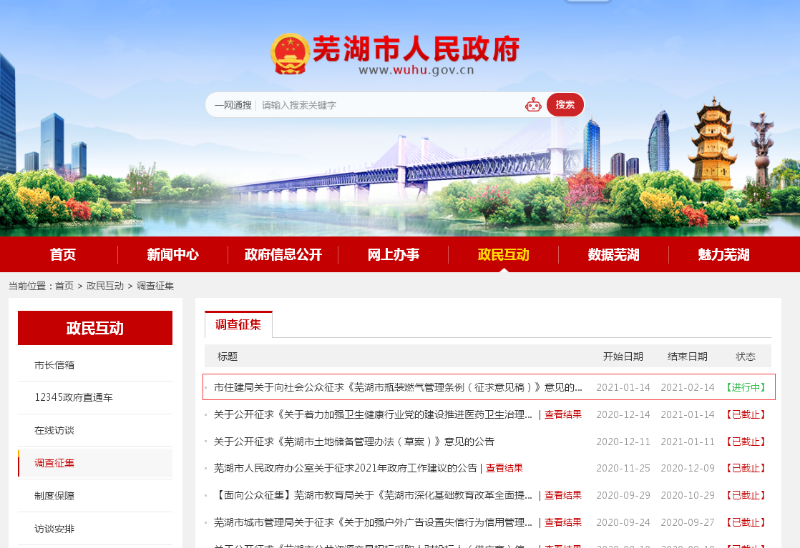Open 数据芜湖 navigation item
The width and height of the screenshot is (800, 548).
[613, 254]
